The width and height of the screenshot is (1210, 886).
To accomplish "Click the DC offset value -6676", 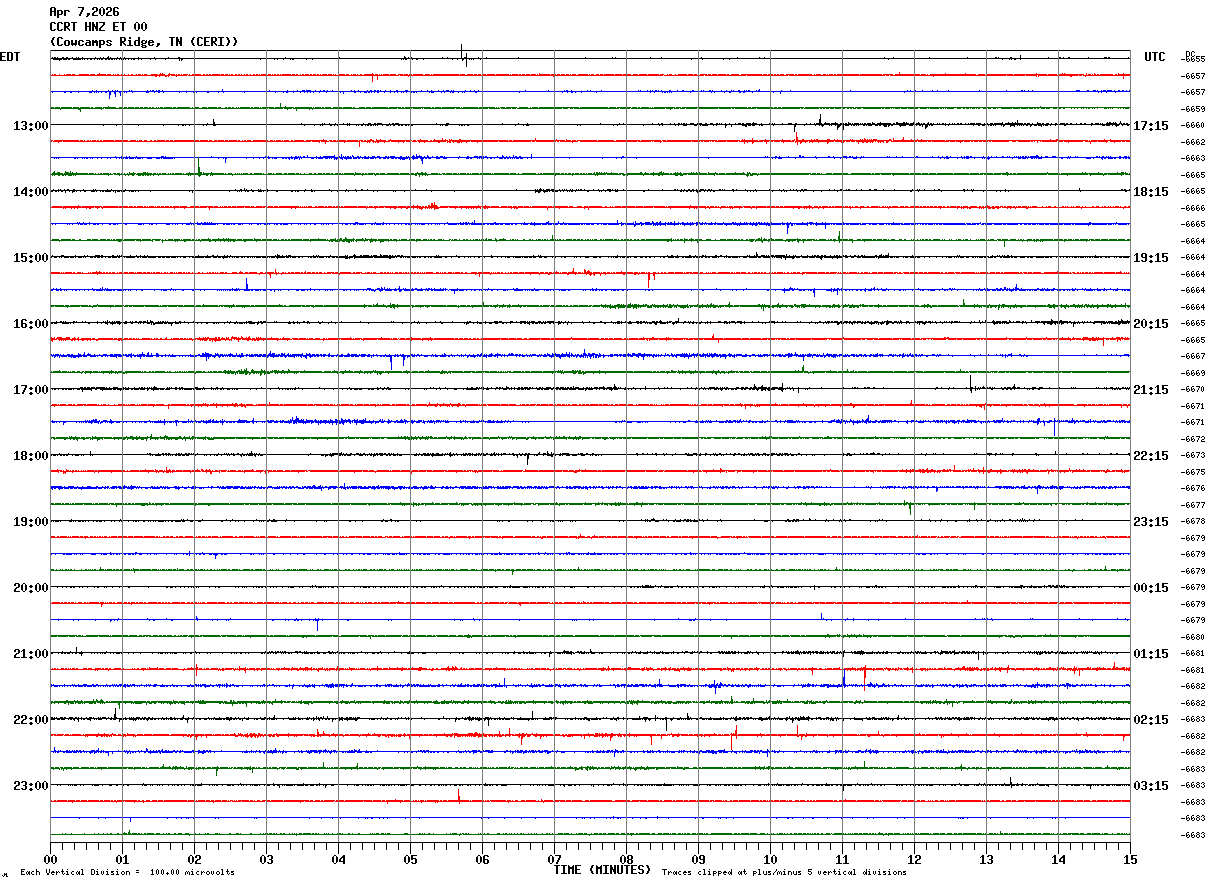I will coord(1193,488).
